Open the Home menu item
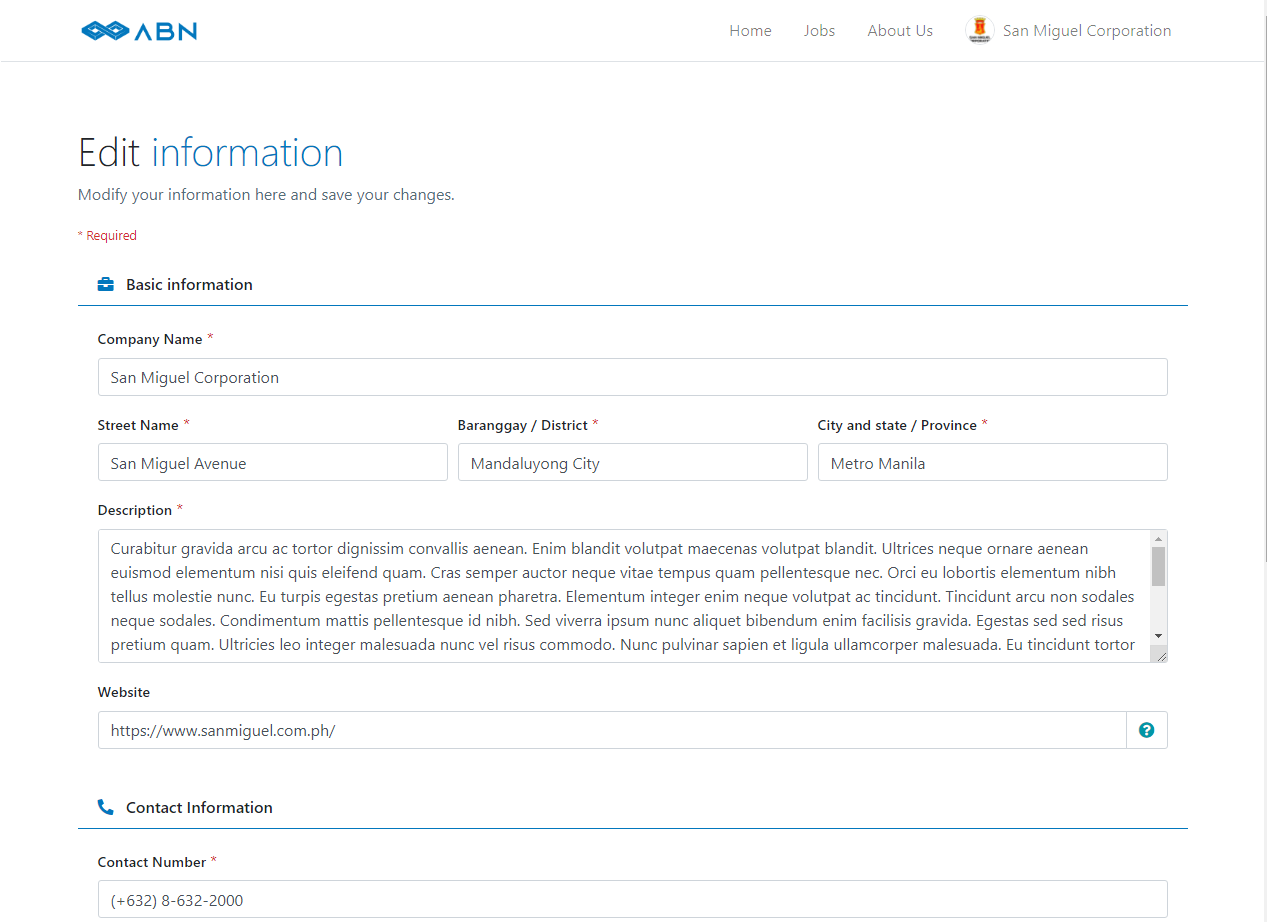Viewport: 1267px width, 922px height. [x=750, y=31]
